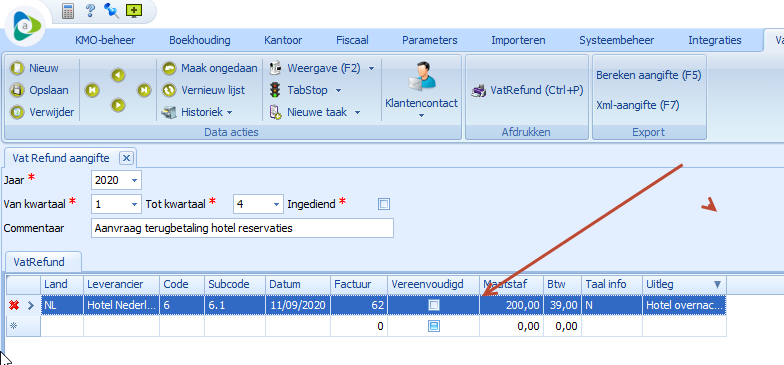Expand the Klantencontact dropdown arrow
This screenshot has height=365, width=784.
421,116
